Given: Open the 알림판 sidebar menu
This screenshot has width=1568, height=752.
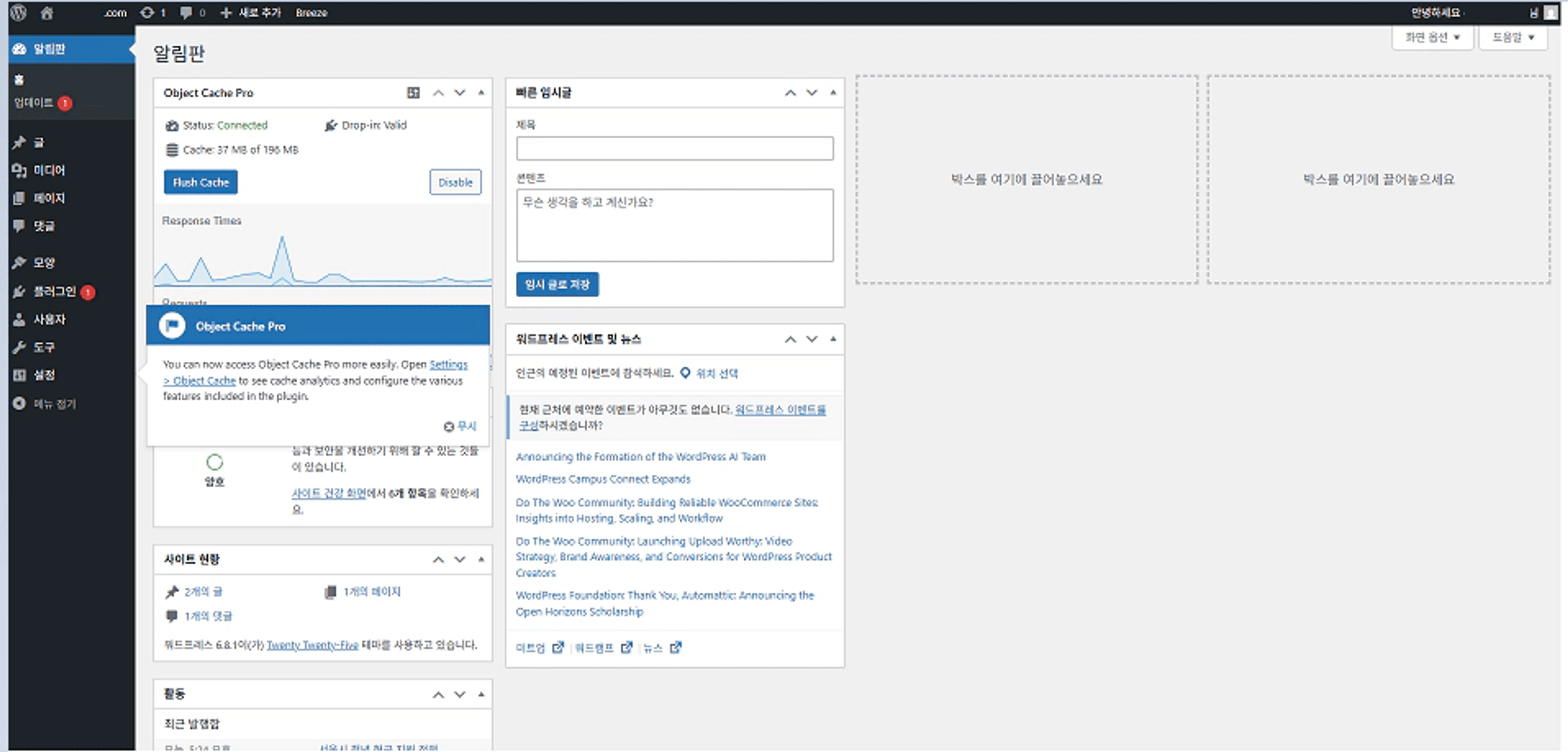Looking at the screenshot, I should 71,49.
